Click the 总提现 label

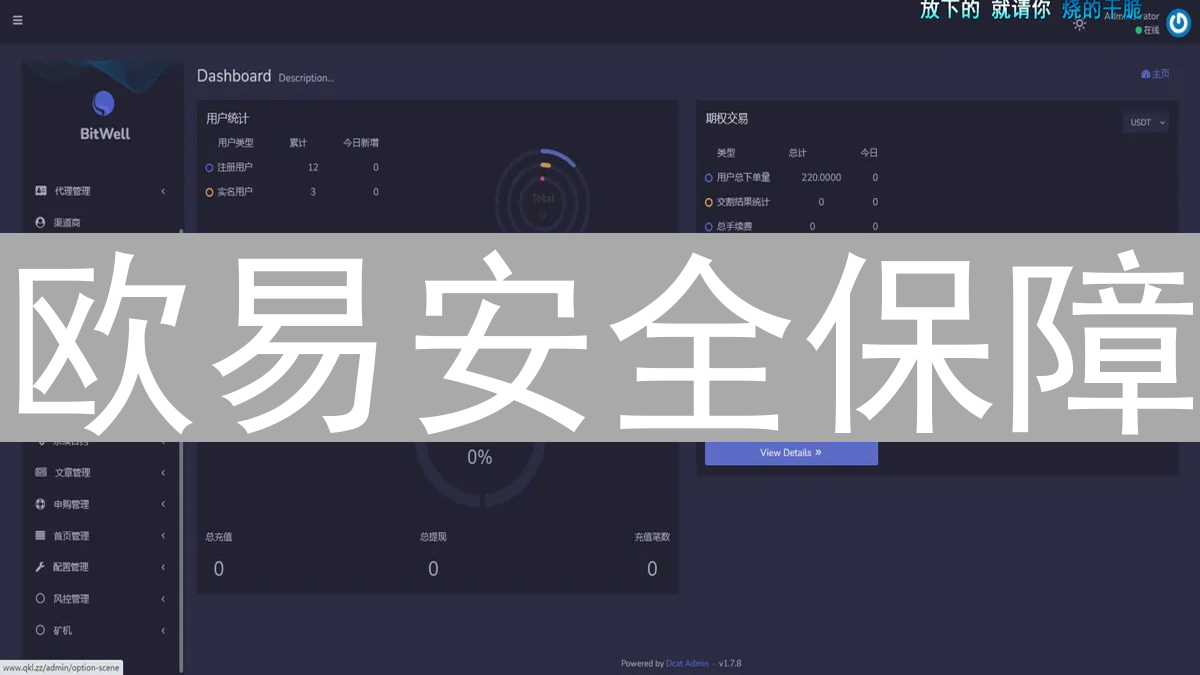pos(433,537)
